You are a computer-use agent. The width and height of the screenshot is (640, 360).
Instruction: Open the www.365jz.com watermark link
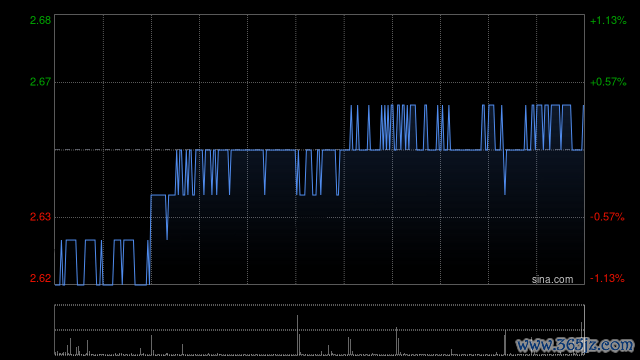pos(575,345)
